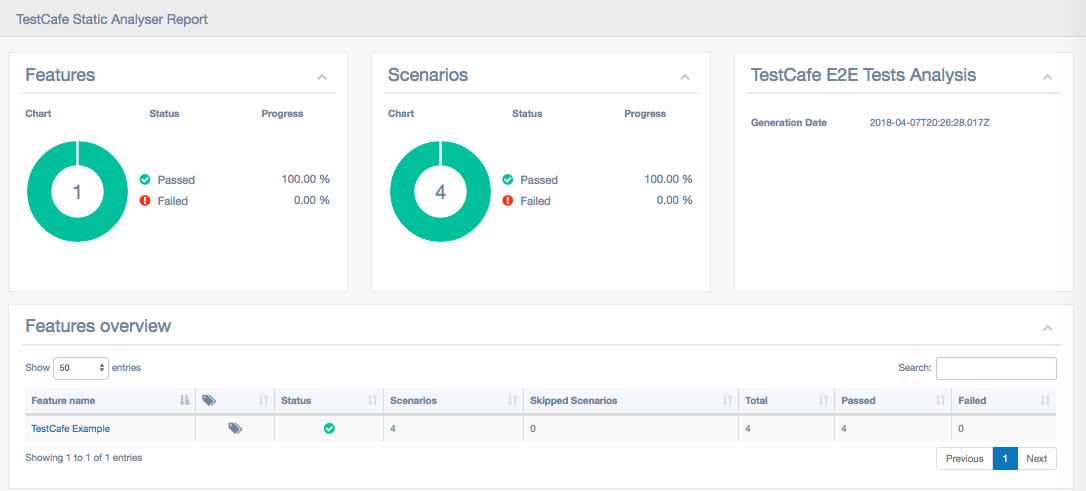Click the Skipped Scenarios cell value 0

click(533, 429)
